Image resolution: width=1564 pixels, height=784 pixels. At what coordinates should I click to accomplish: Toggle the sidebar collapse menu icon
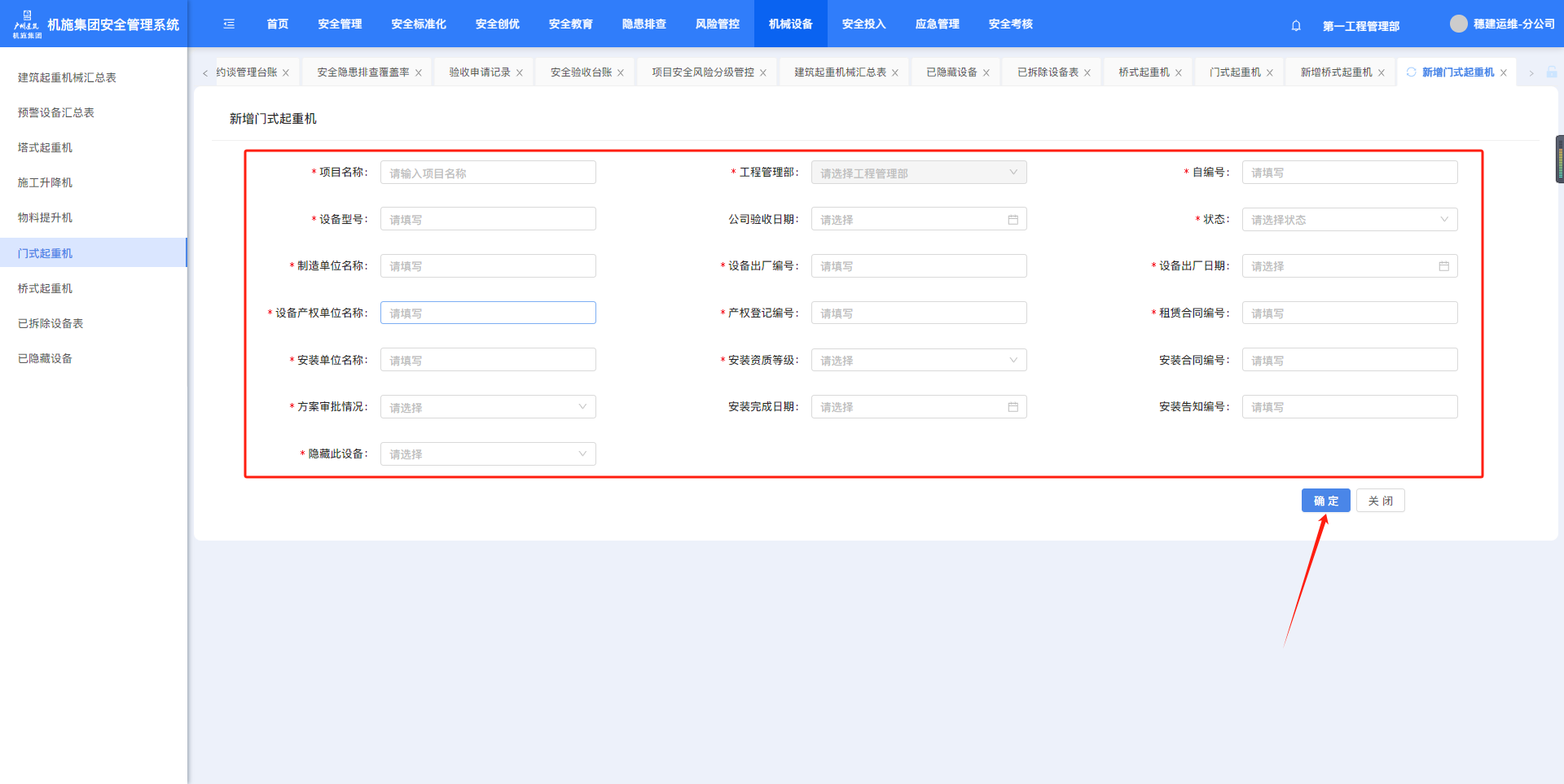click(x=229, y=24)
